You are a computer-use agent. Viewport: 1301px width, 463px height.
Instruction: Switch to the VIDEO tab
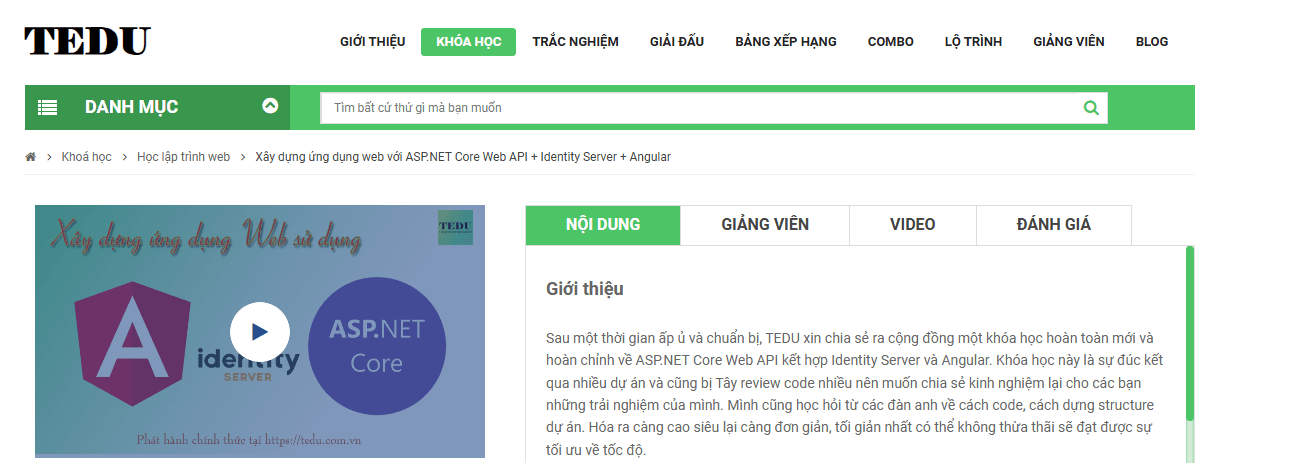[913, 225]
